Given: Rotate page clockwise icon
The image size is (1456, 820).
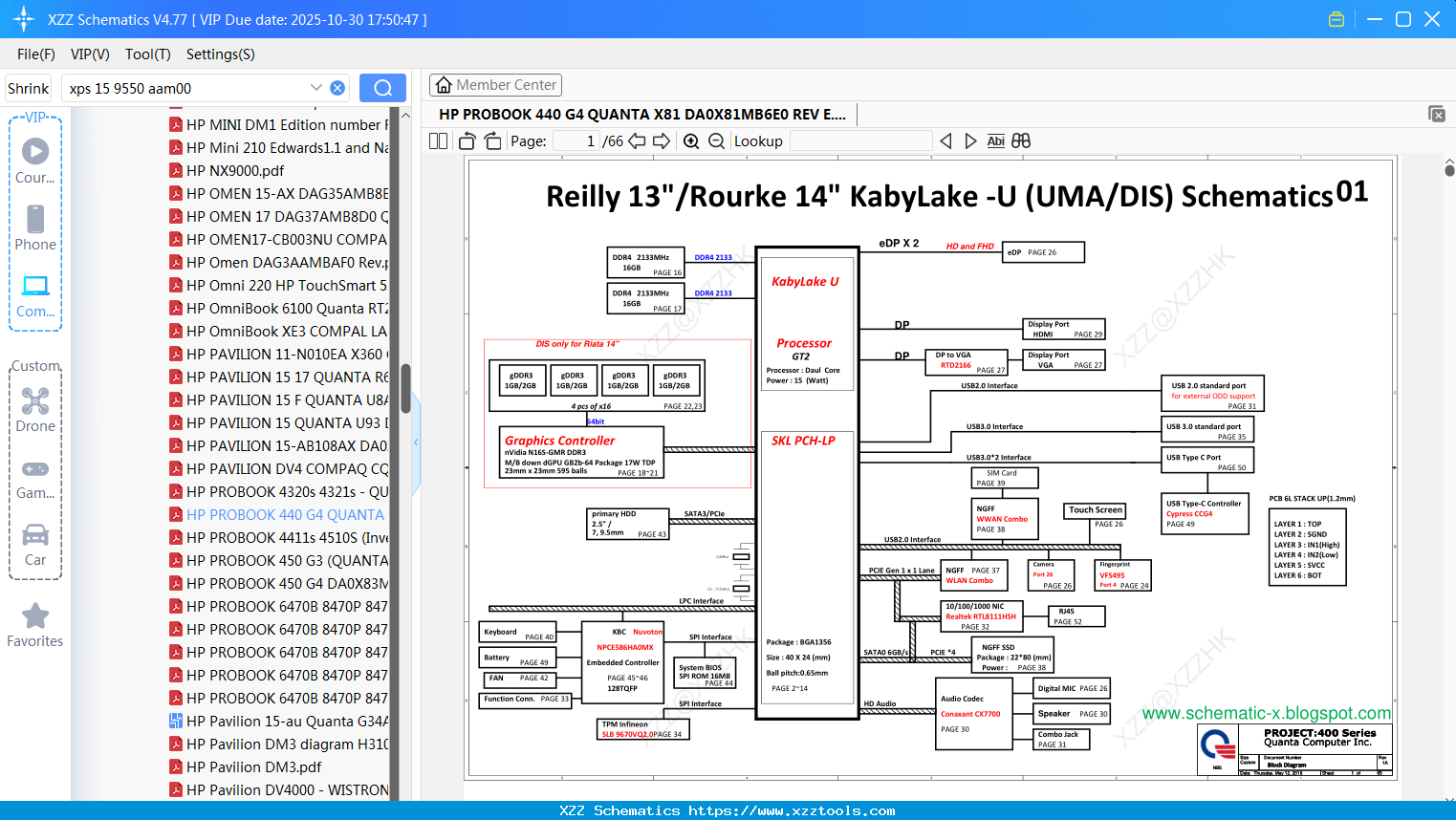Looking at the screenshot, I should point(492,140).
